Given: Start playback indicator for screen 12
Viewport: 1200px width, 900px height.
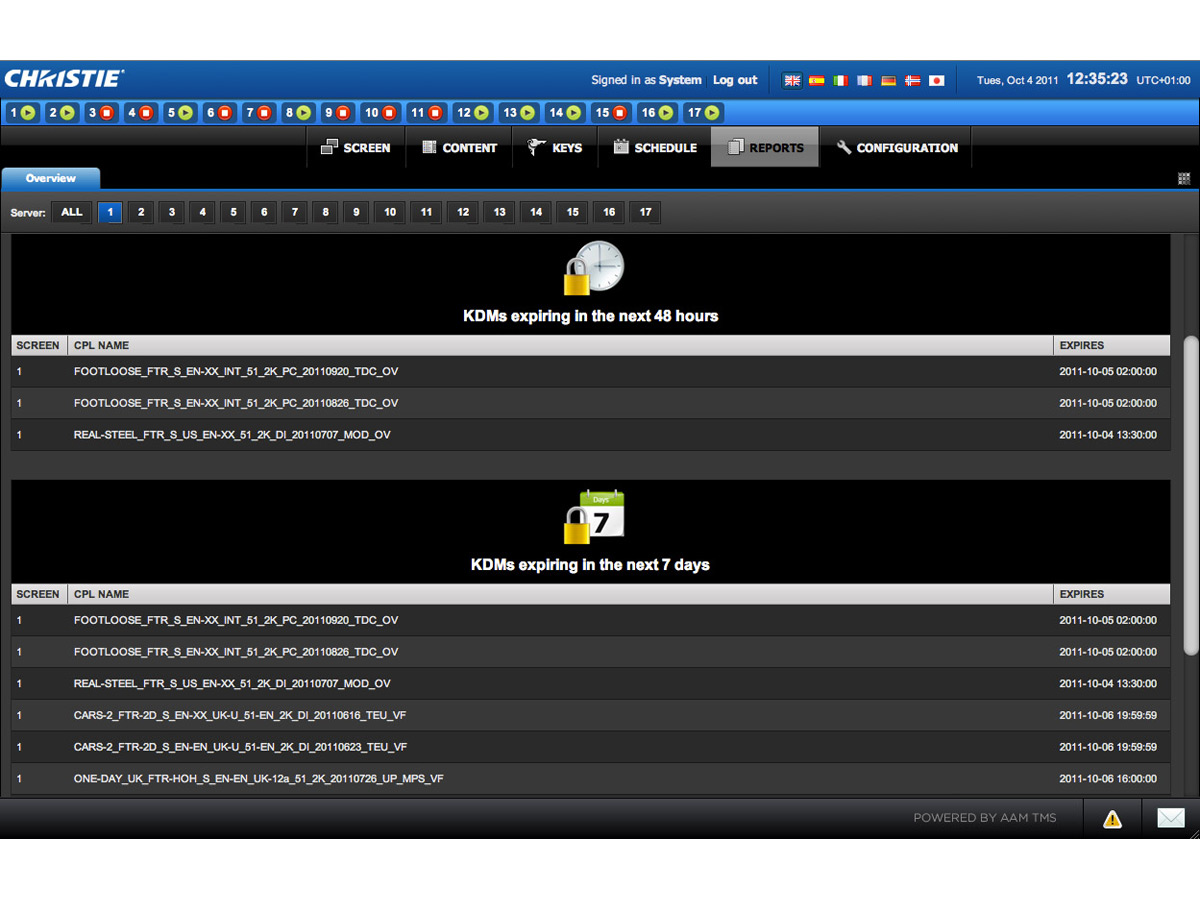Looking at the screenshot, I should coord(480,112).
